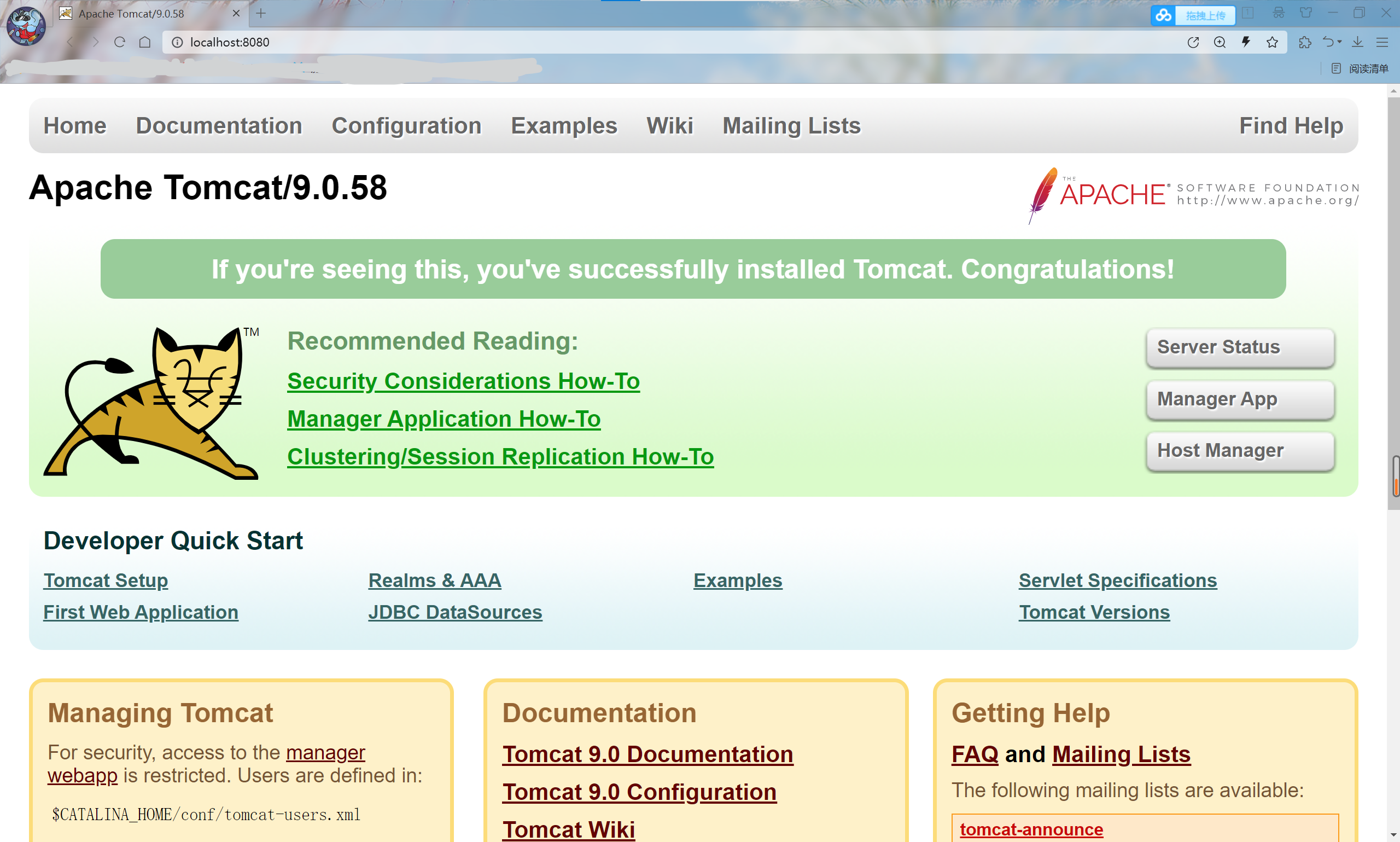Open the Examples link under Developer Quick Start
1400x842 pixels.
pos(738,580)
